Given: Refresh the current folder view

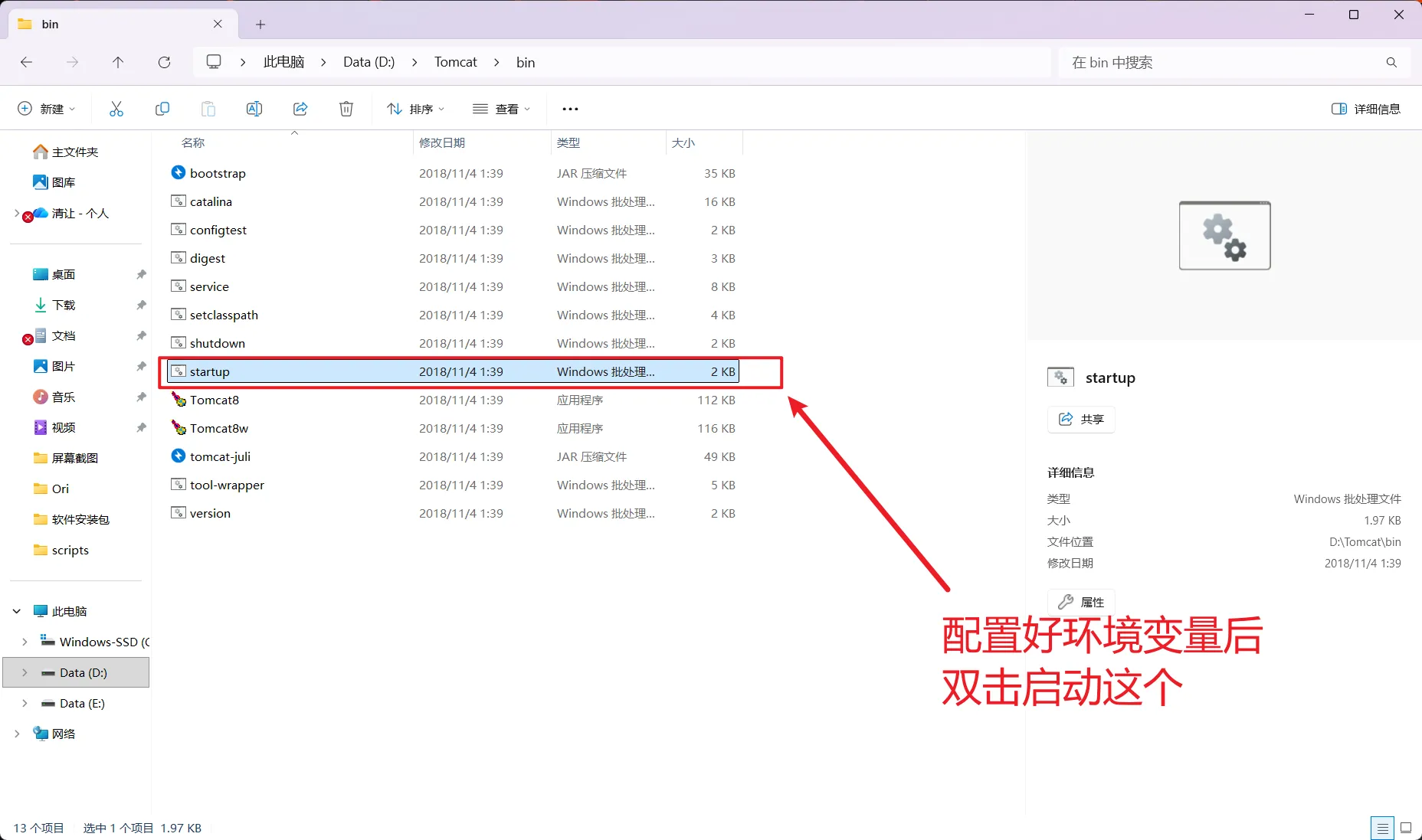Looking at the screenshot, I should 164,62.
